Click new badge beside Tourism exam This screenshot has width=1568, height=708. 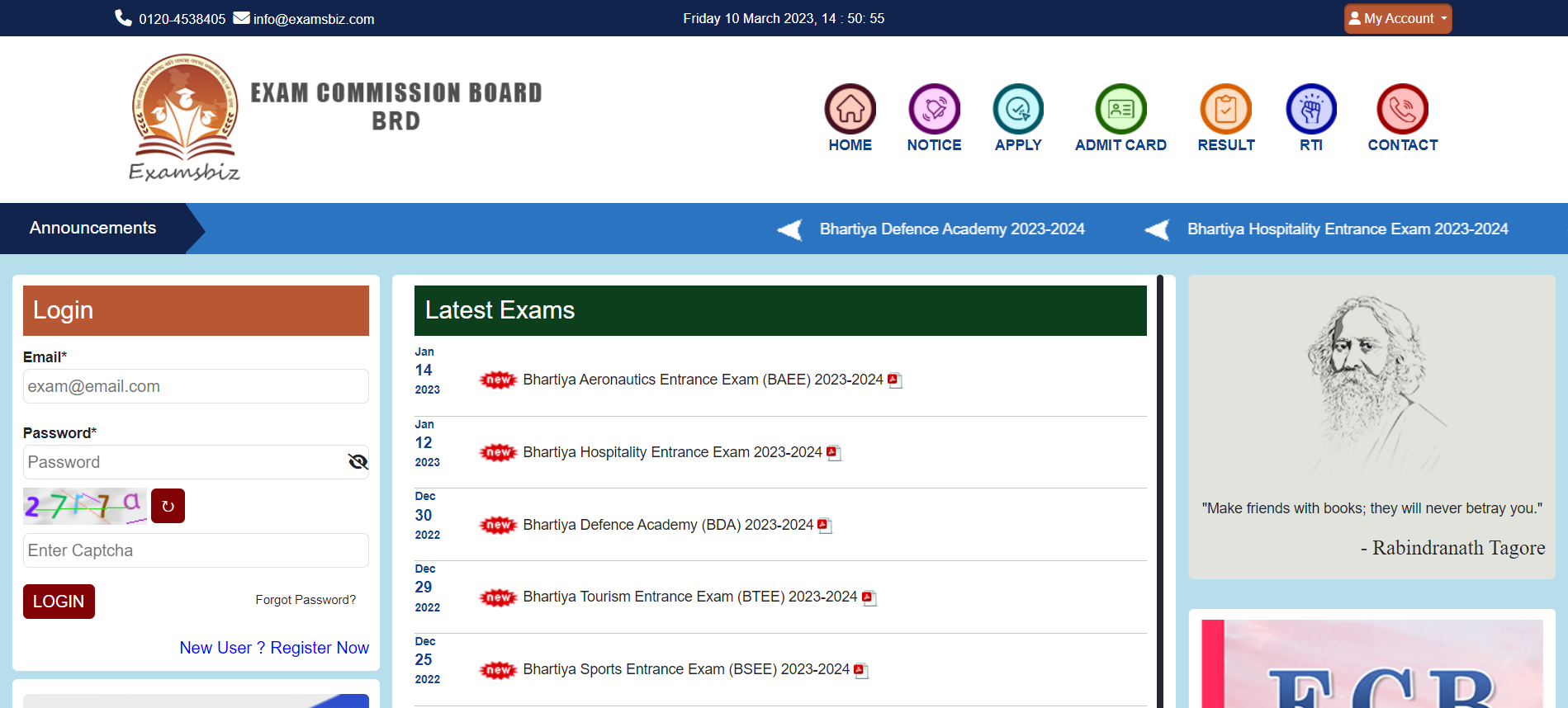[x=498, y=597]
